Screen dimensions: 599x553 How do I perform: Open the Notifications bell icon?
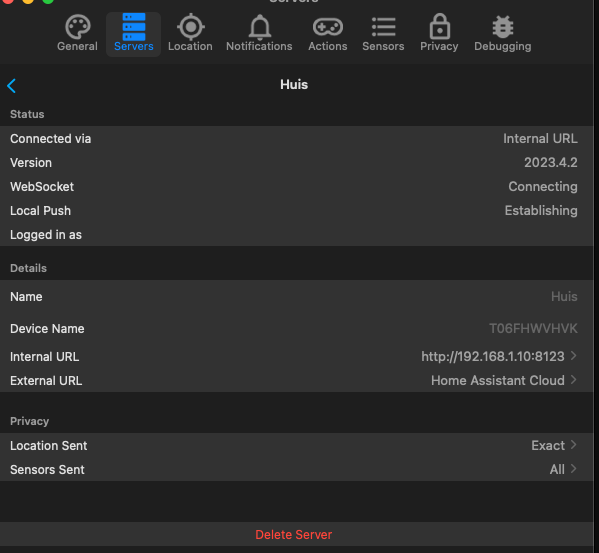tap(260, 26)
